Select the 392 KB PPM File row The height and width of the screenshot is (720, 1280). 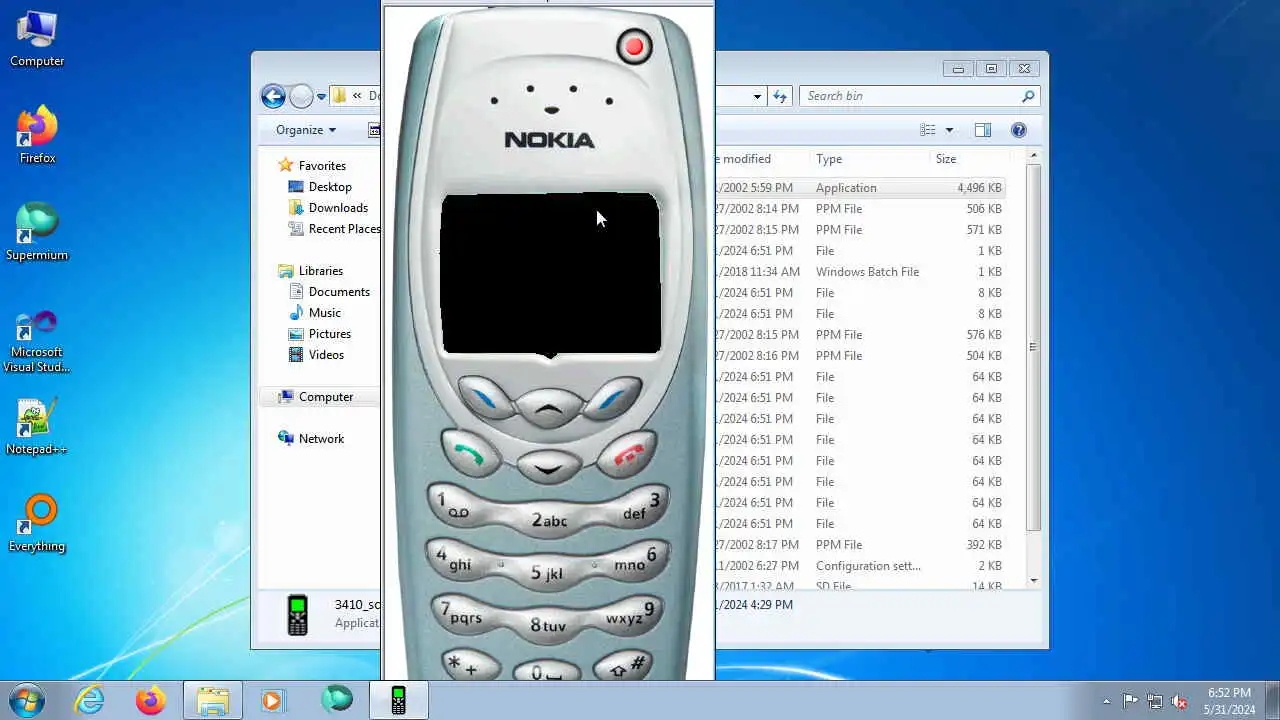(860, 545)
